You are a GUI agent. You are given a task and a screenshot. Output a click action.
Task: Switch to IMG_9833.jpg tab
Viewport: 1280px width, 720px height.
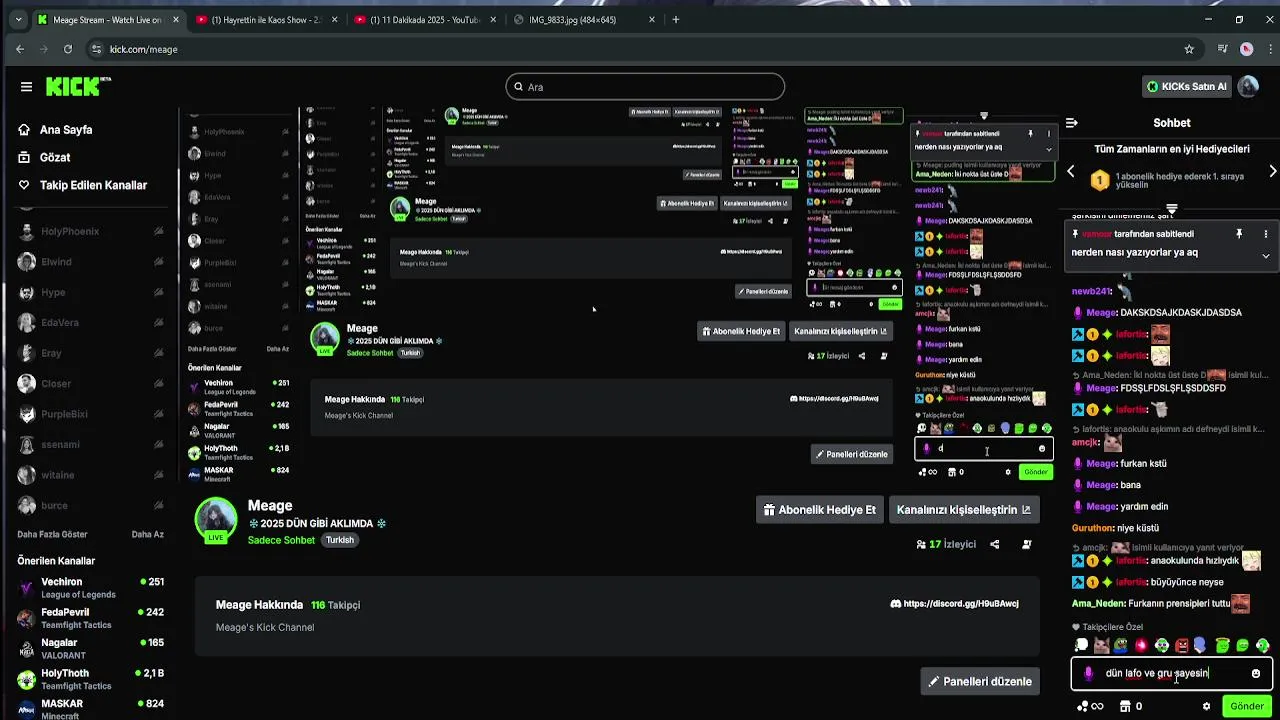[582, 19]
